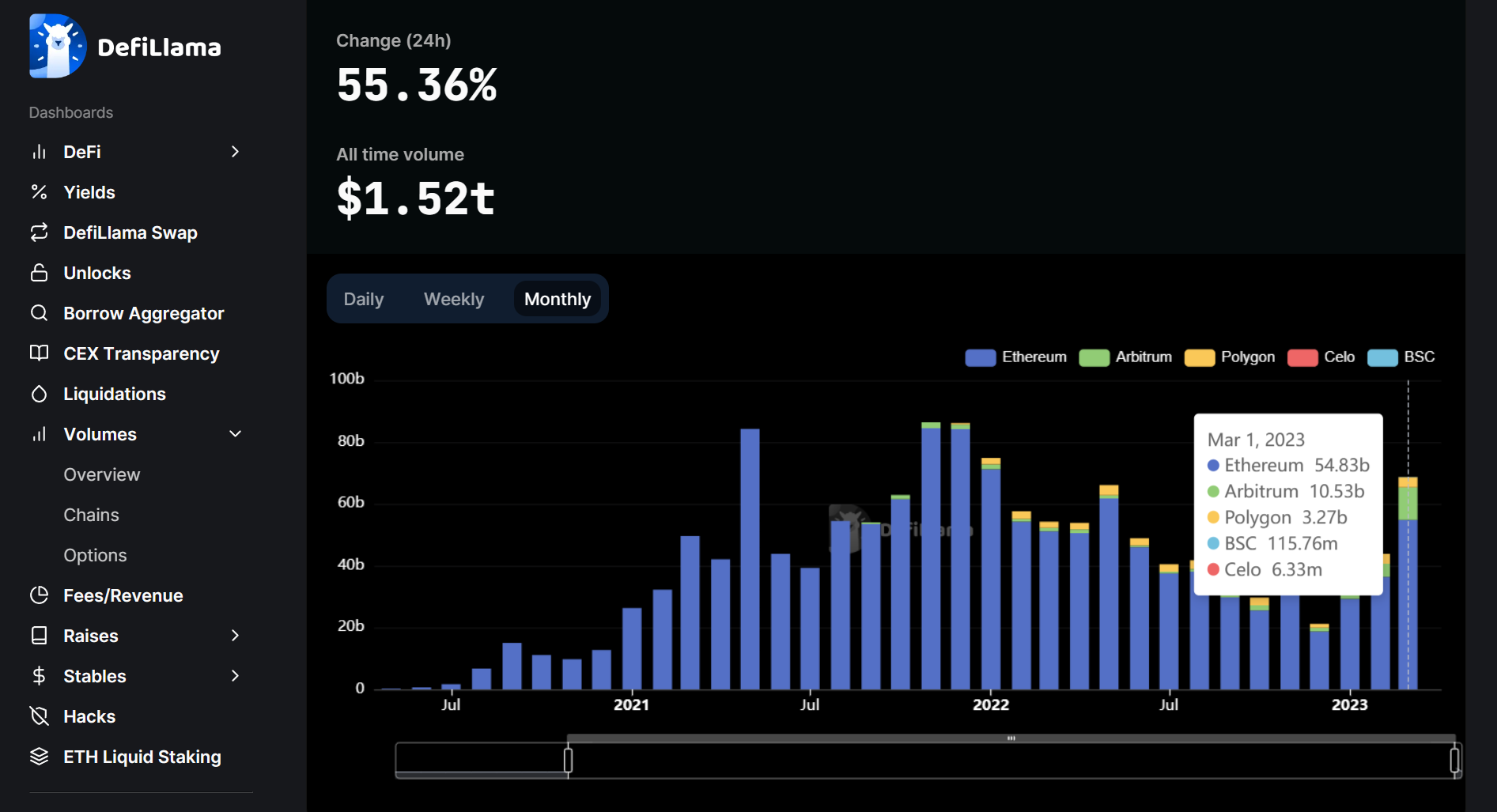Screen dimensions: 1497x812
Task: Open ETH Liquid Staking page
Action: pyautogui.click(x=142, y=757)
